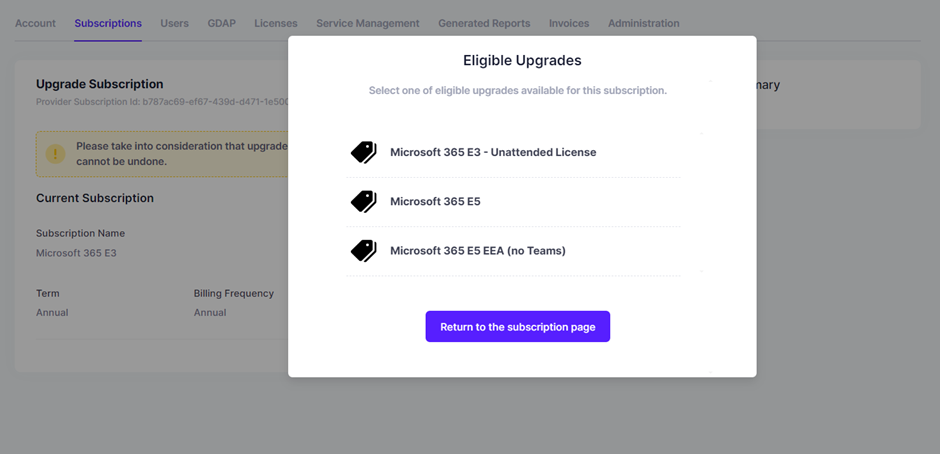Click the Eligible Upgrades dialog title

pyautogui.click(x=522, y=61)
